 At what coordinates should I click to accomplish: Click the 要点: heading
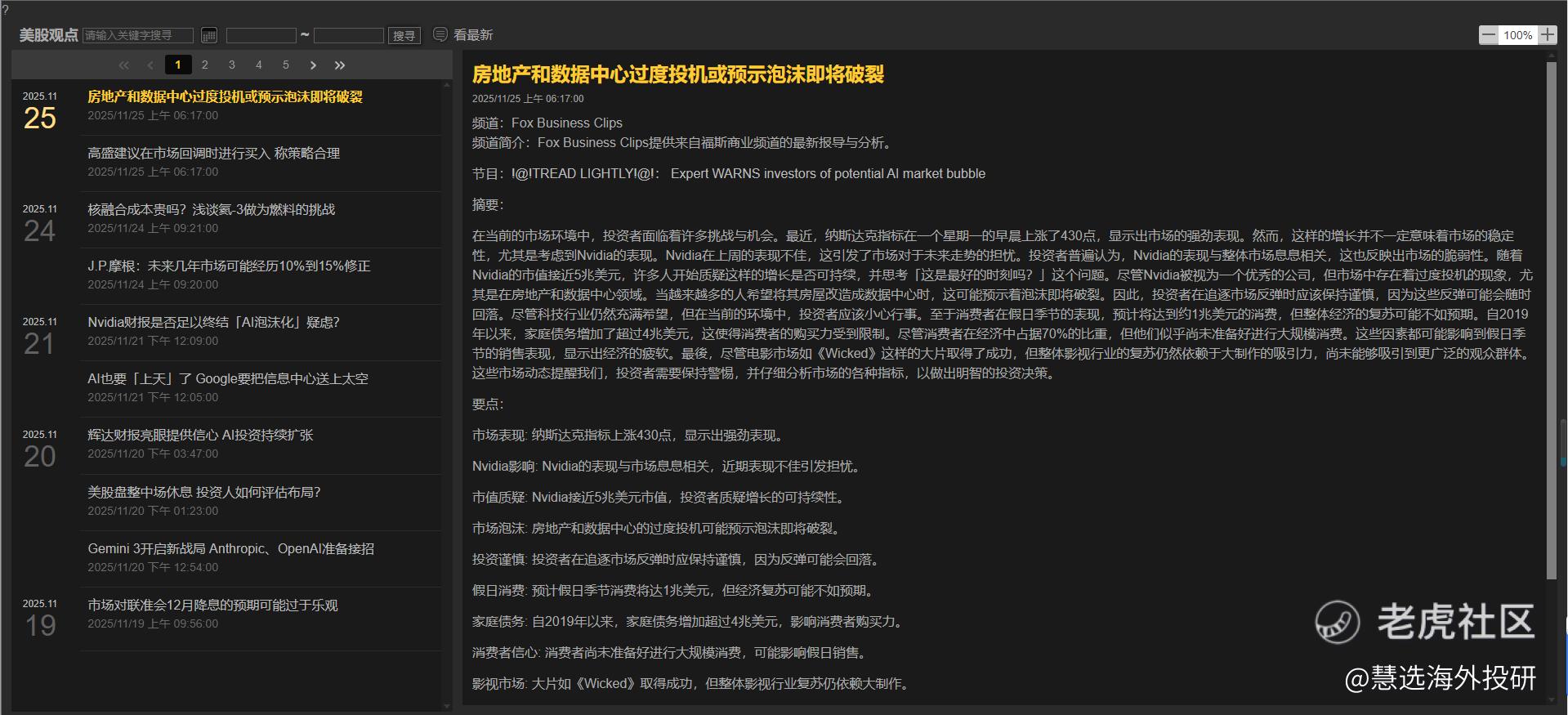coord(488,404)
